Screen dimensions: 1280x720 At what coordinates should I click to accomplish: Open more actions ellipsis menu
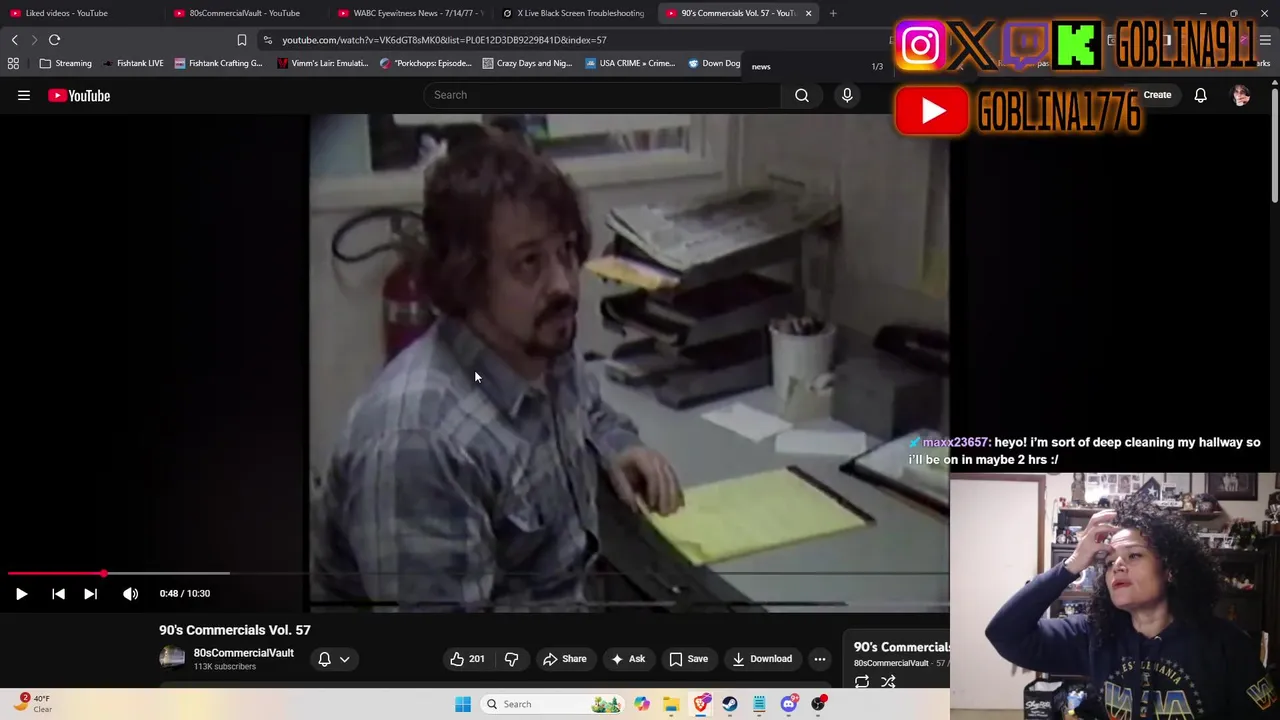tap(820, 659)
